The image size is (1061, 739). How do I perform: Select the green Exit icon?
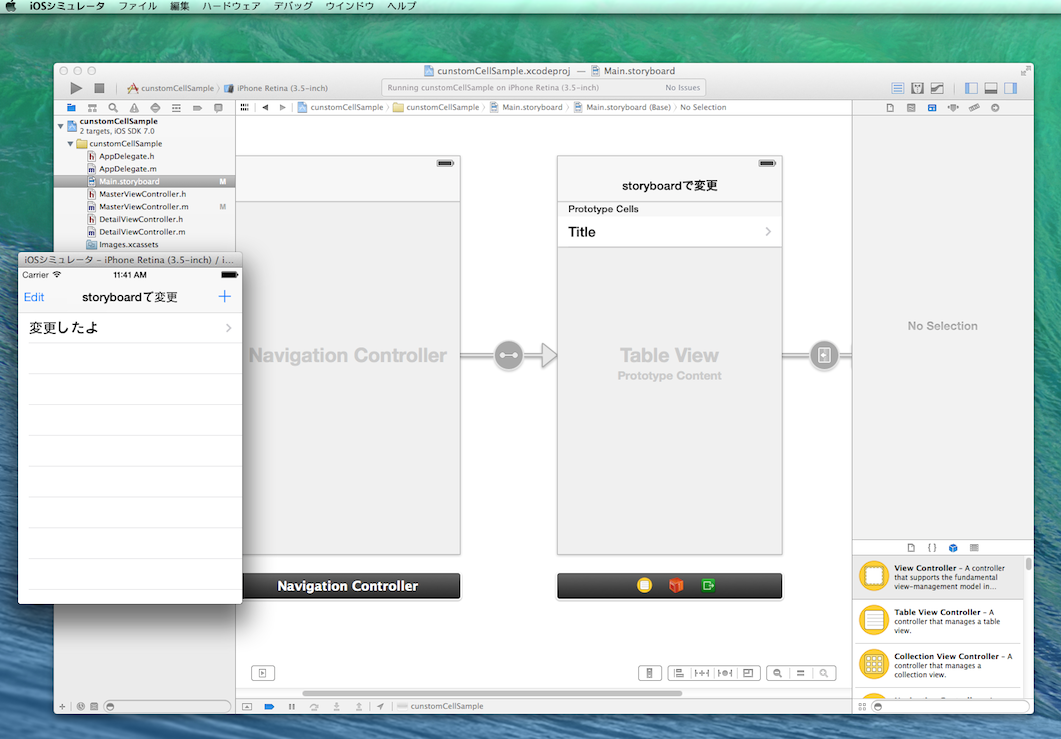point(708,585)
